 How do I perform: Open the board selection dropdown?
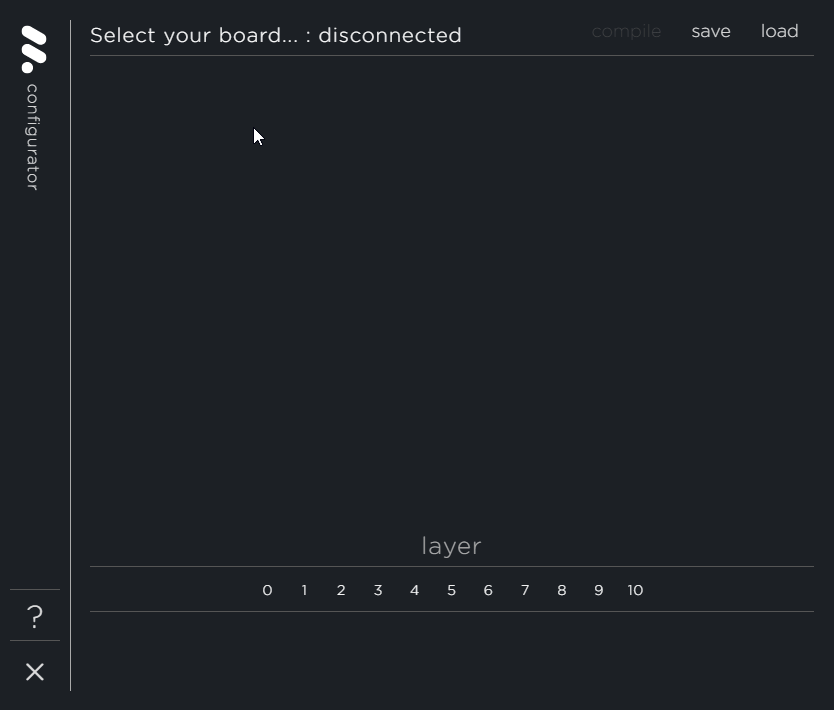[195, 35]
